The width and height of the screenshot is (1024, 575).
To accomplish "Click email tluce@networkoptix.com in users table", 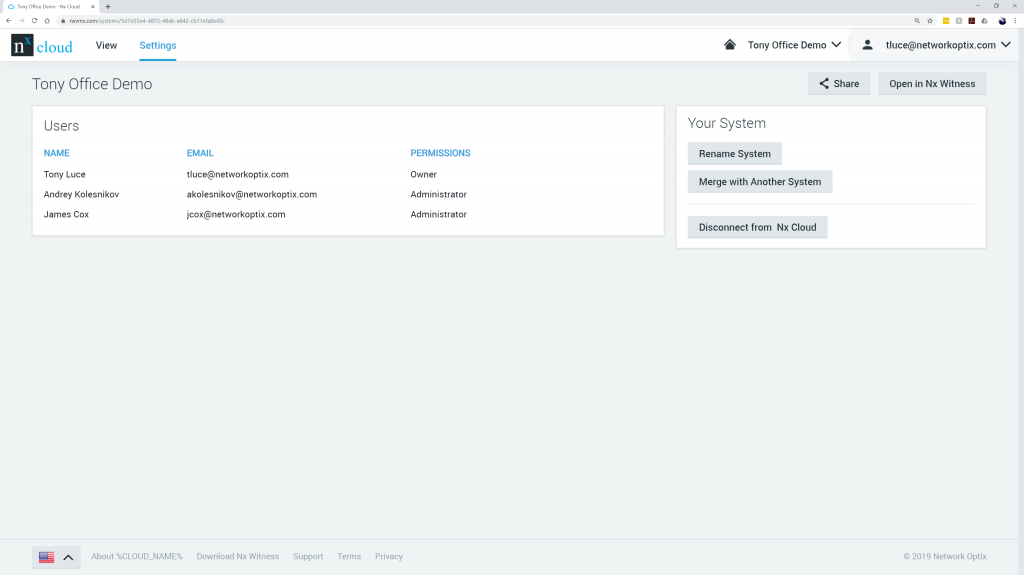I will click(x=238, y=174).
